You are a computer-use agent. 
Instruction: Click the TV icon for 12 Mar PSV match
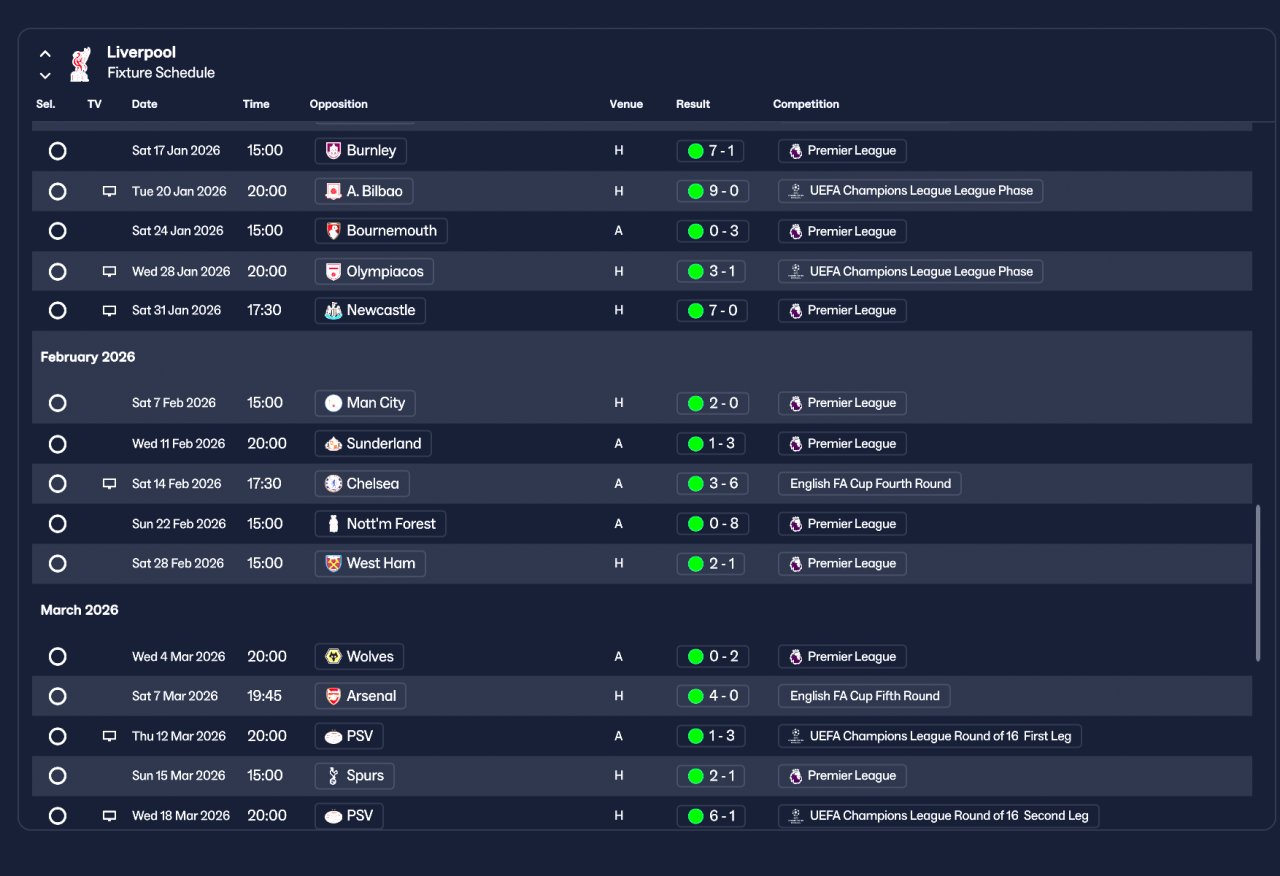tap(109, 736)
